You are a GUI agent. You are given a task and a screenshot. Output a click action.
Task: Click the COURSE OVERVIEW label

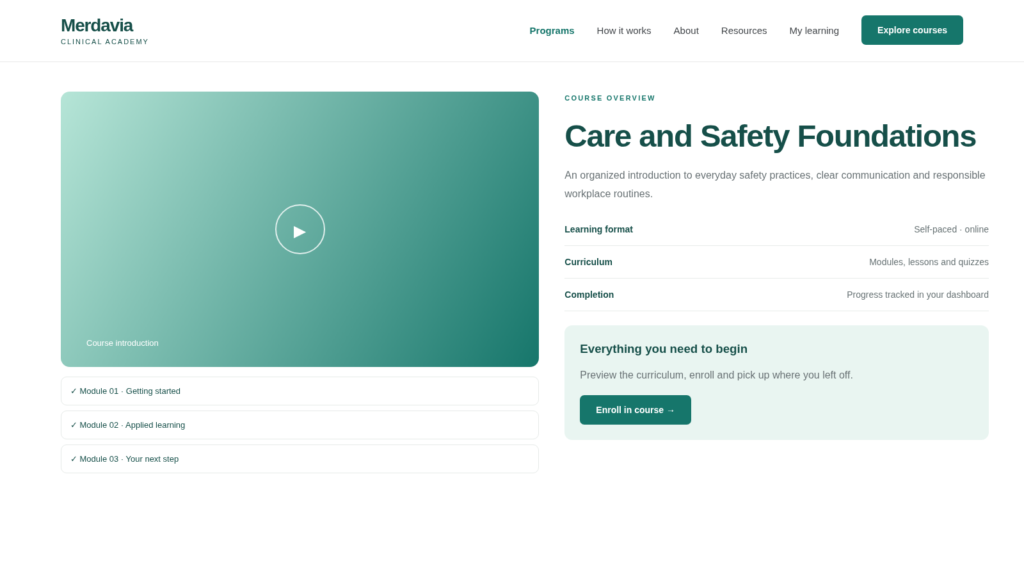(x=610, y=98)
